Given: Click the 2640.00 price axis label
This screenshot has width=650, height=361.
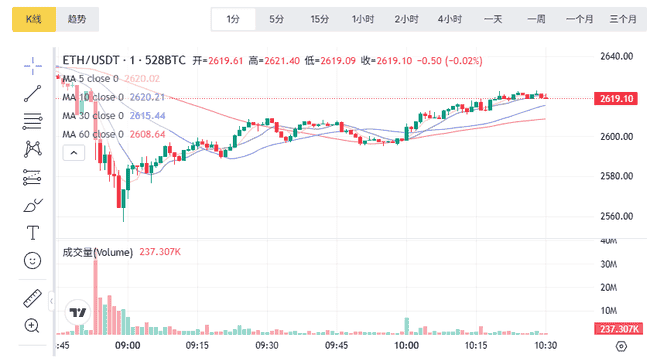Looking at the screenshot, I should click(616, 56).
